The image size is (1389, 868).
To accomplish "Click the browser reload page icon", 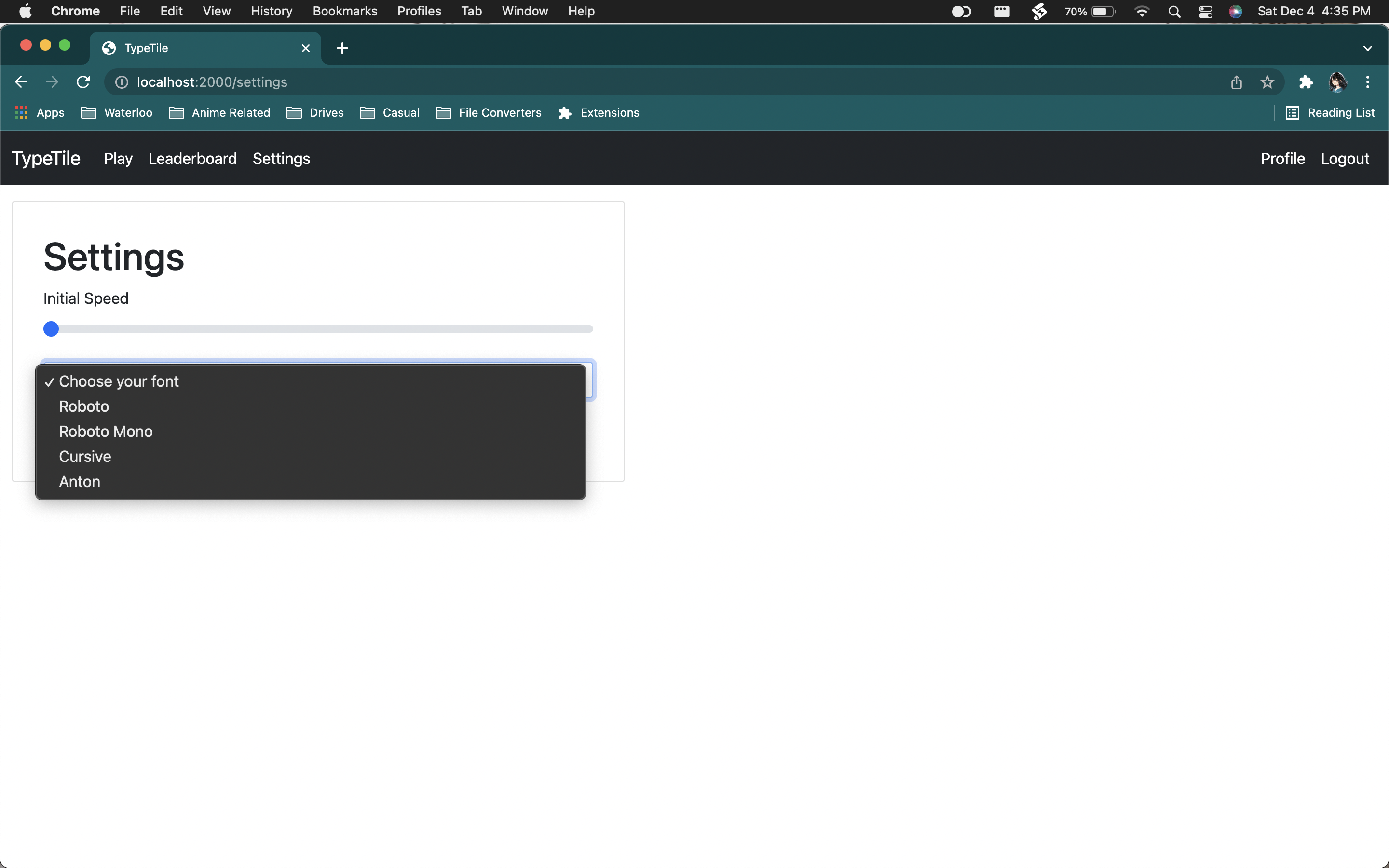I will [x=83, y=82].
